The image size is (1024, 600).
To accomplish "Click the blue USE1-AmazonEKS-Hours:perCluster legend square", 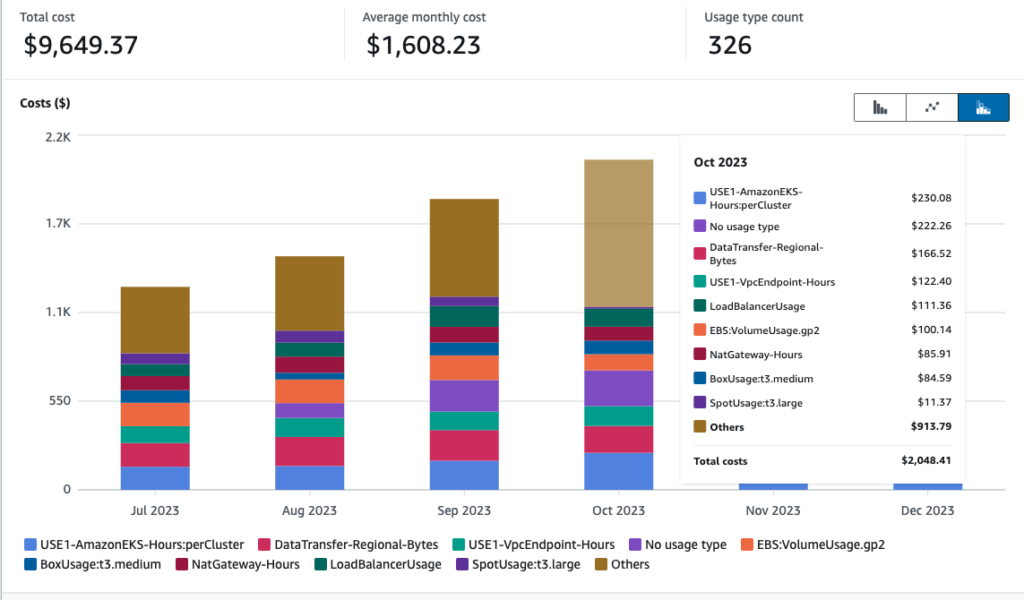I will 29,545.
